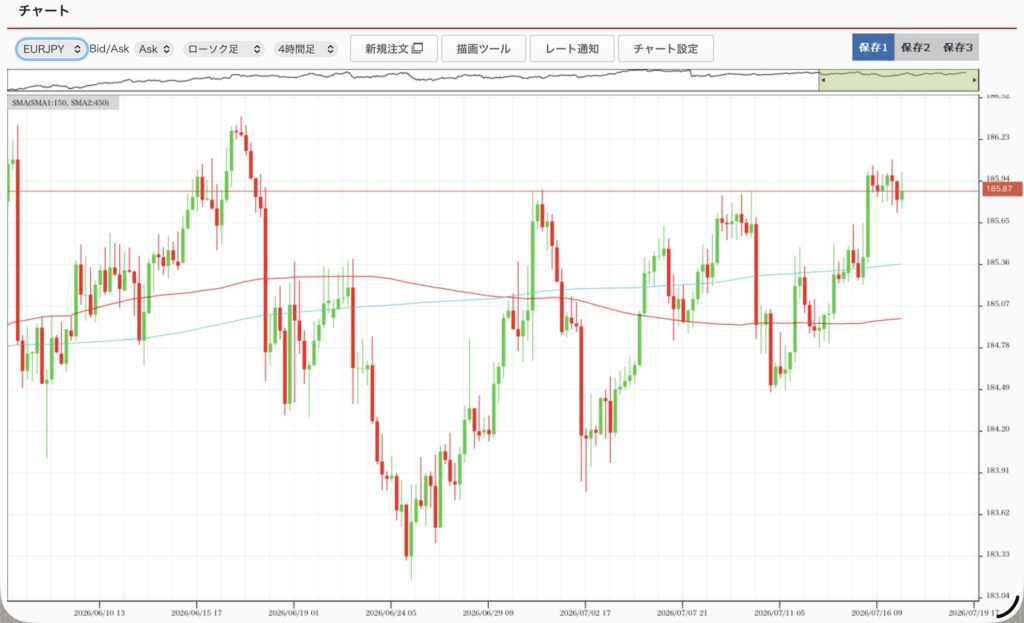Click the 186.23 price axis label

click(997, 137)
